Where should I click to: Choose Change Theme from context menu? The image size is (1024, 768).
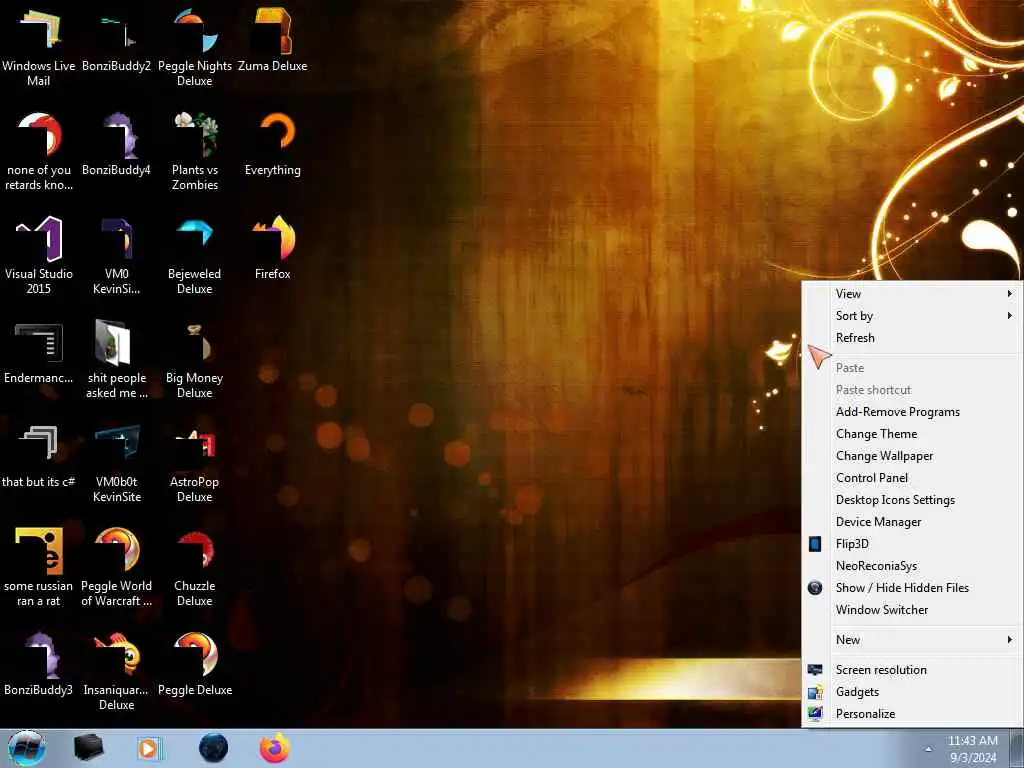pos(912,434)
